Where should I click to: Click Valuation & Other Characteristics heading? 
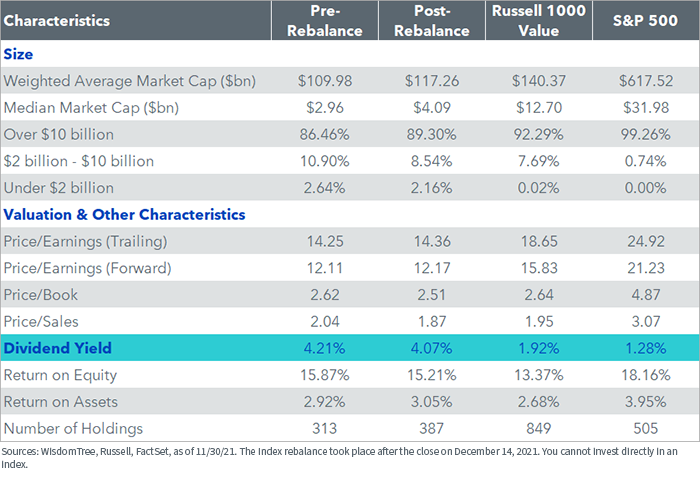coord(125,215)
